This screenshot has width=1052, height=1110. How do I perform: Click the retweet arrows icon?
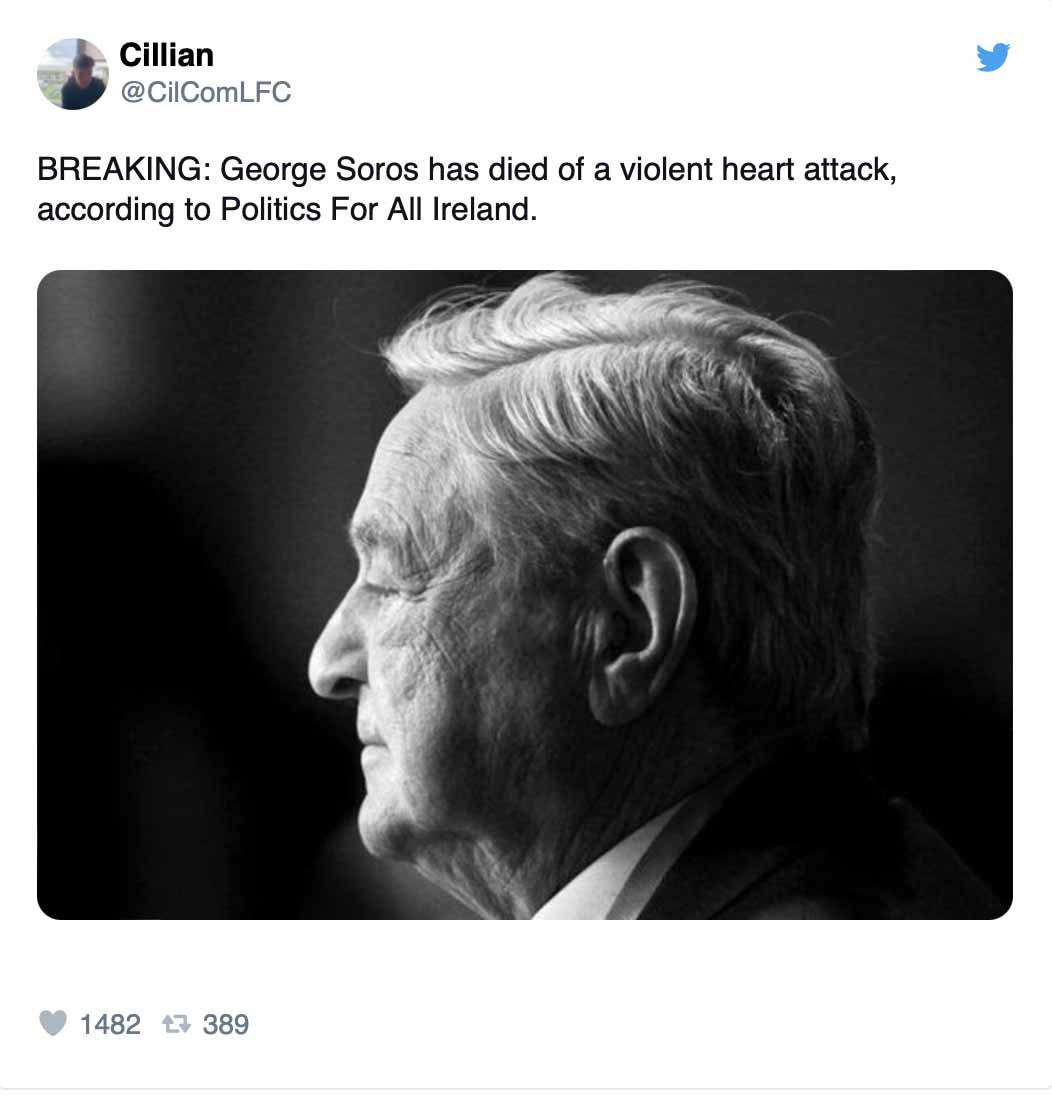(177, 1024)
